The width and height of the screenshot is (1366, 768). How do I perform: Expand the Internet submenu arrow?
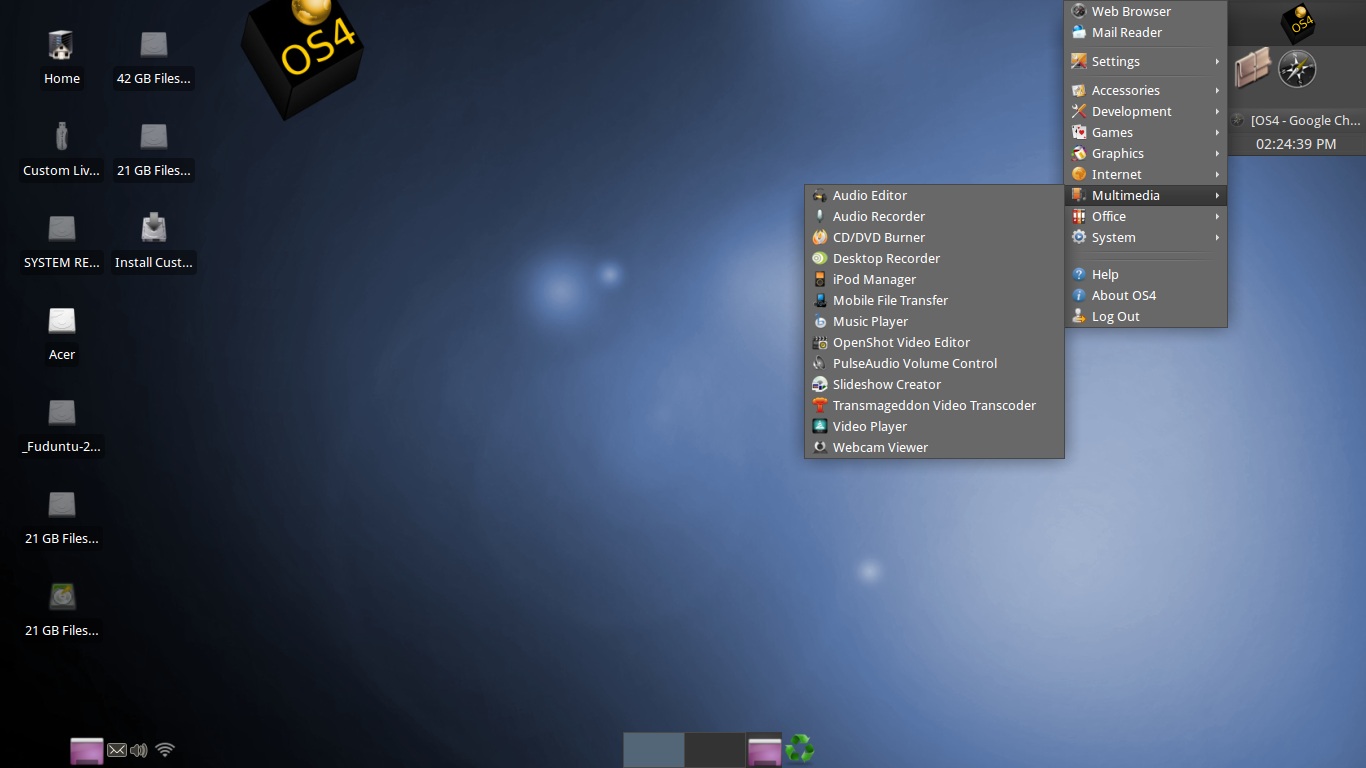1217,175
